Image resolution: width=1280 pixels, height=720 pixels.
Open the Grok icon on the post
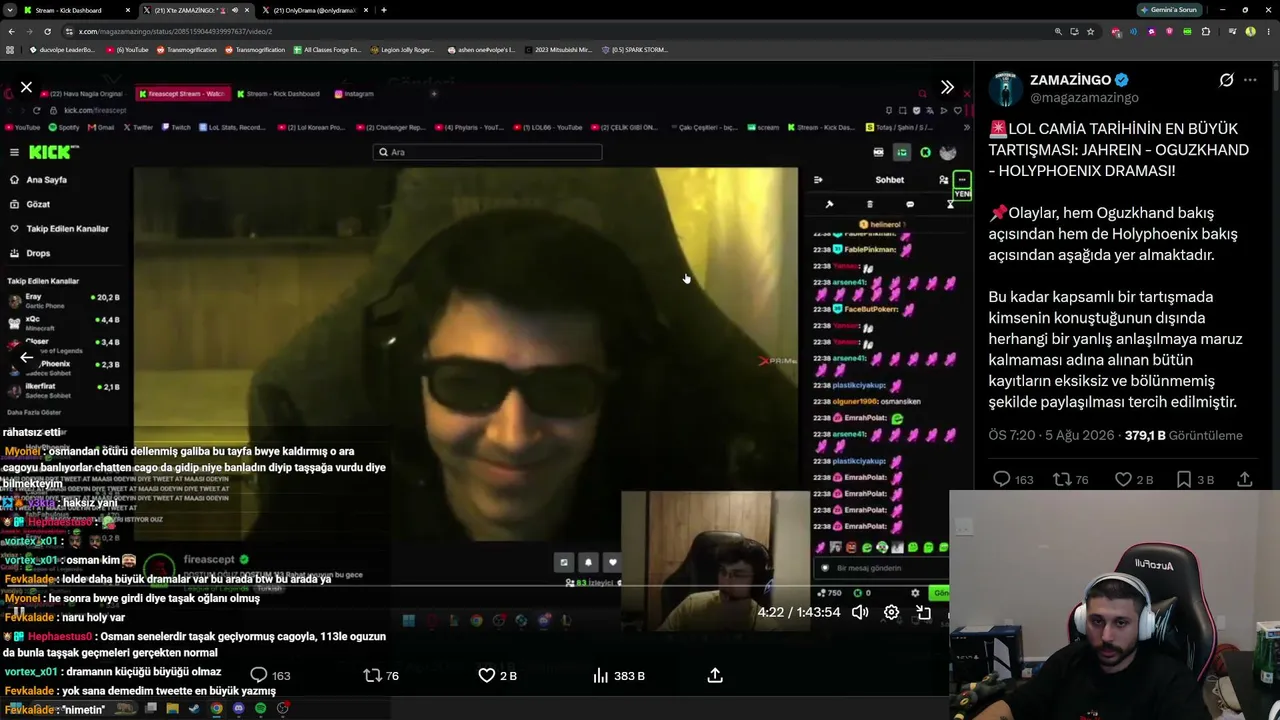click(1226, 80)
